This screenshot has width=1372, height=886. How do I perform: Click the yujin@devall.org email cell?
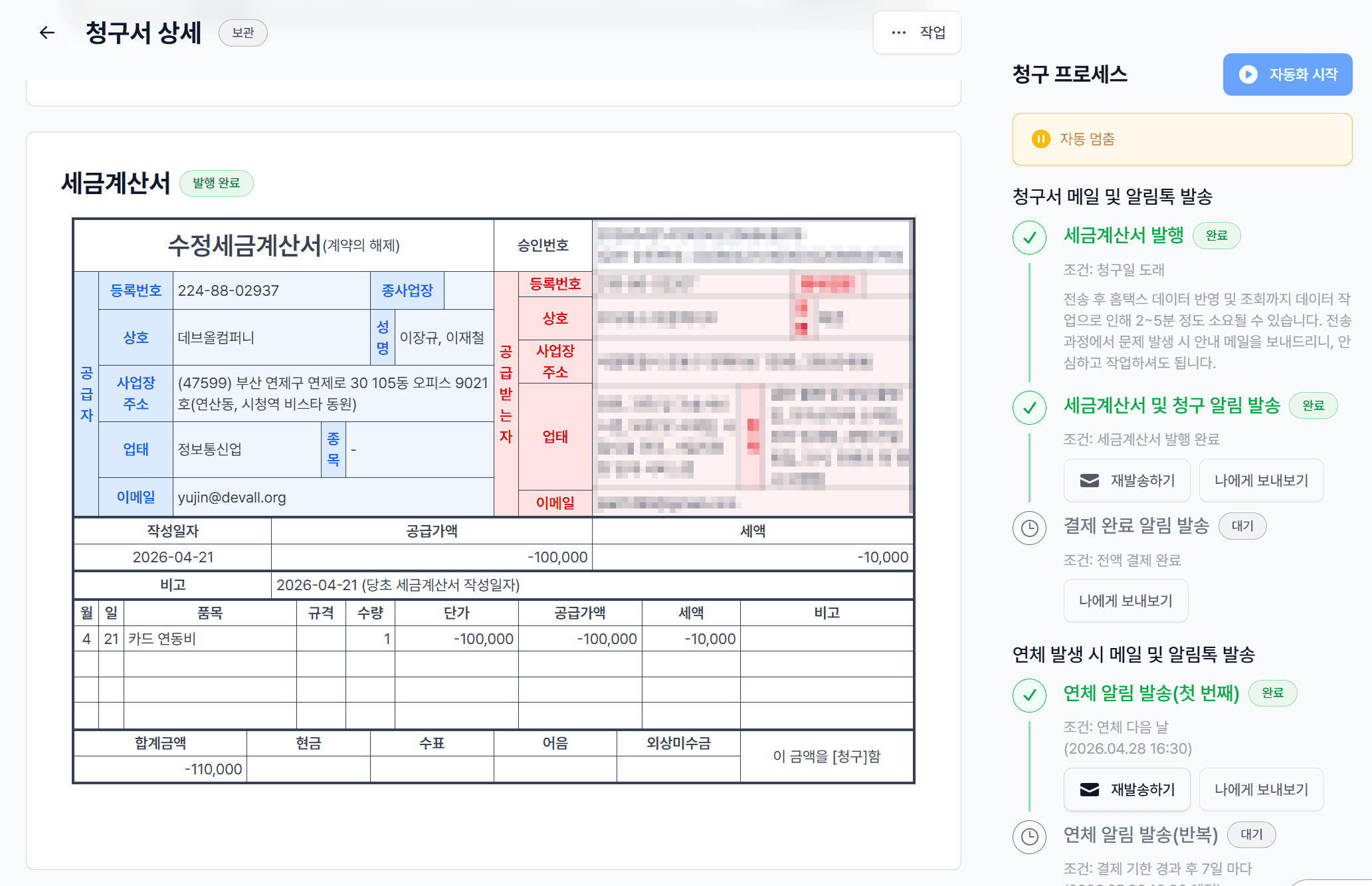coord(232,497)
